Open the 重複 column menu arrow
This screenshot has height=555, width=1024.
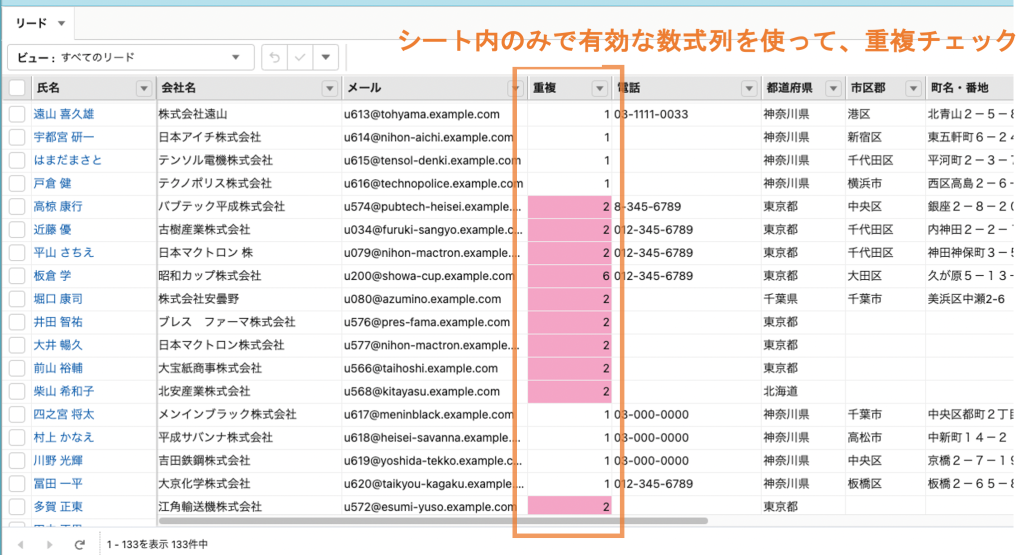click(x=599, y=88)
